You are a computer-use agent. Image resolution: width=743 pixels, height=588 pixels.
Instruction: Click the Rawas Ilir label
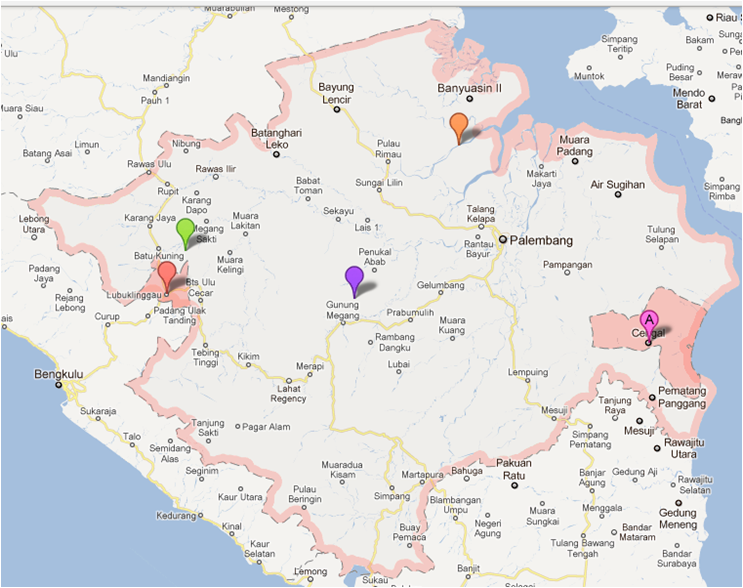[x=216, y=169]
